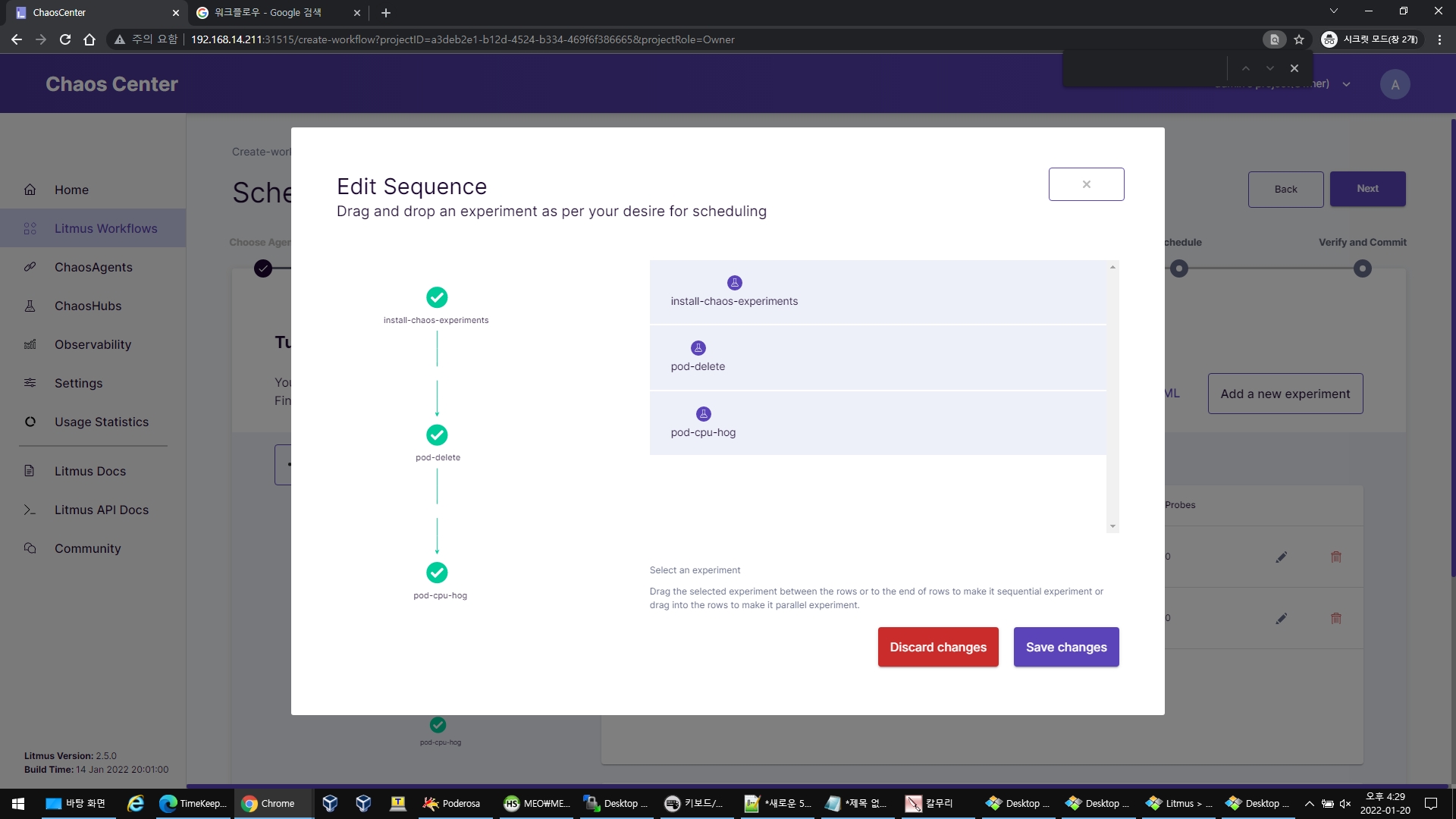This screenshot has width=1456, height=819.
Task: Click Discard changes button
Action: tap(937, 647)
